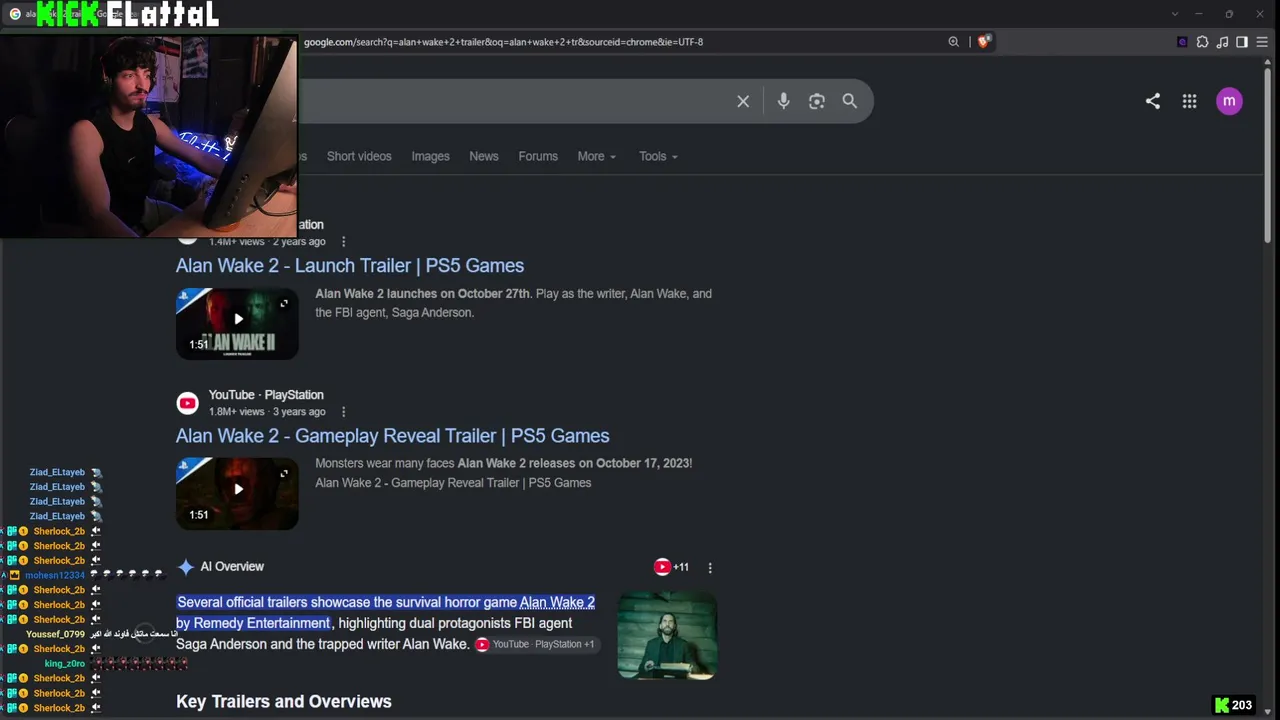Open Google Lens image search
The height and width of the screenshot is (720, 1280).
point(817,101)
